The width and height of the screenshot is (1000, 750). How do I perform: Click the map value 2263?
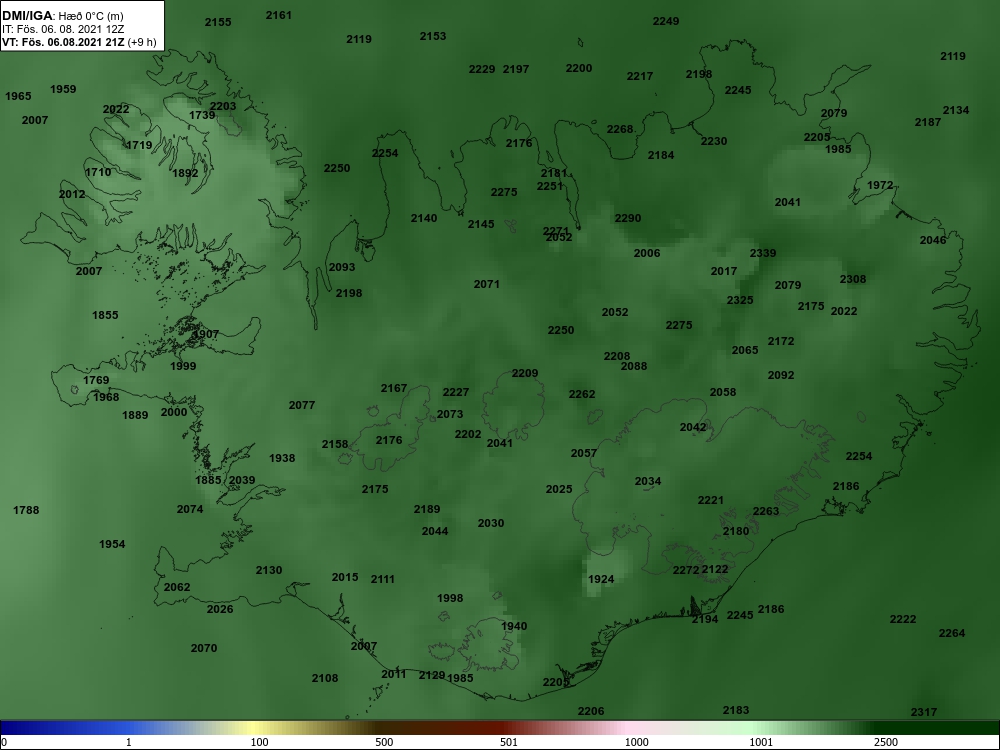pos(766,511)
